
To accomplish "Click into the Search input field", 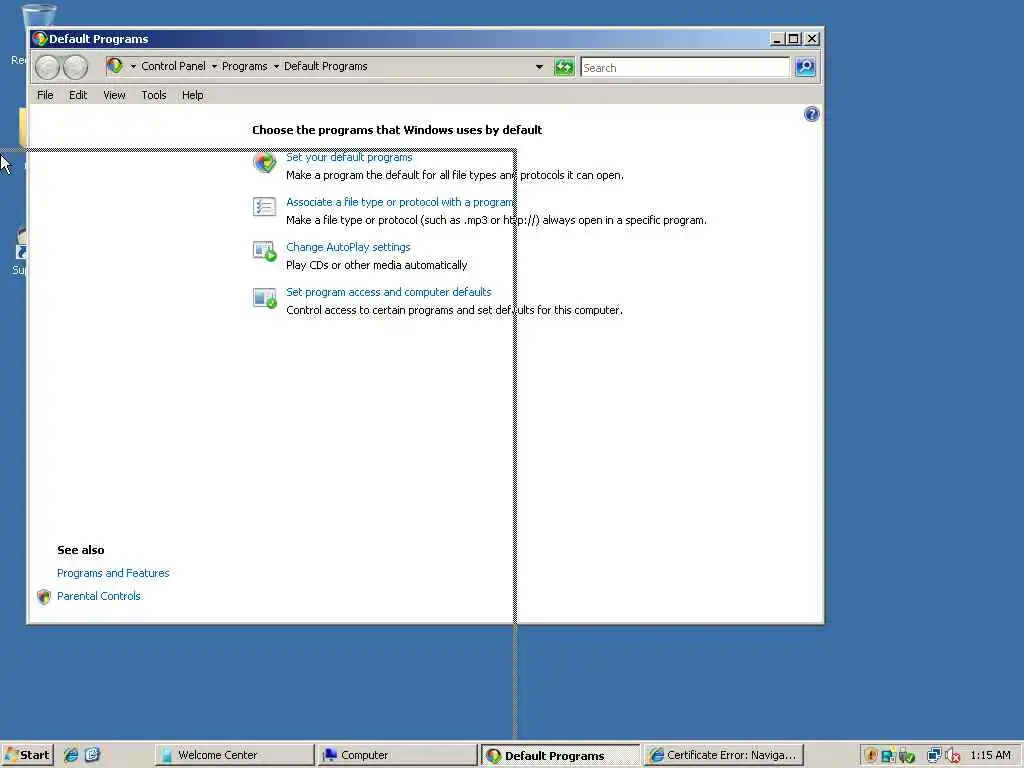I will [x=685, y=67].
